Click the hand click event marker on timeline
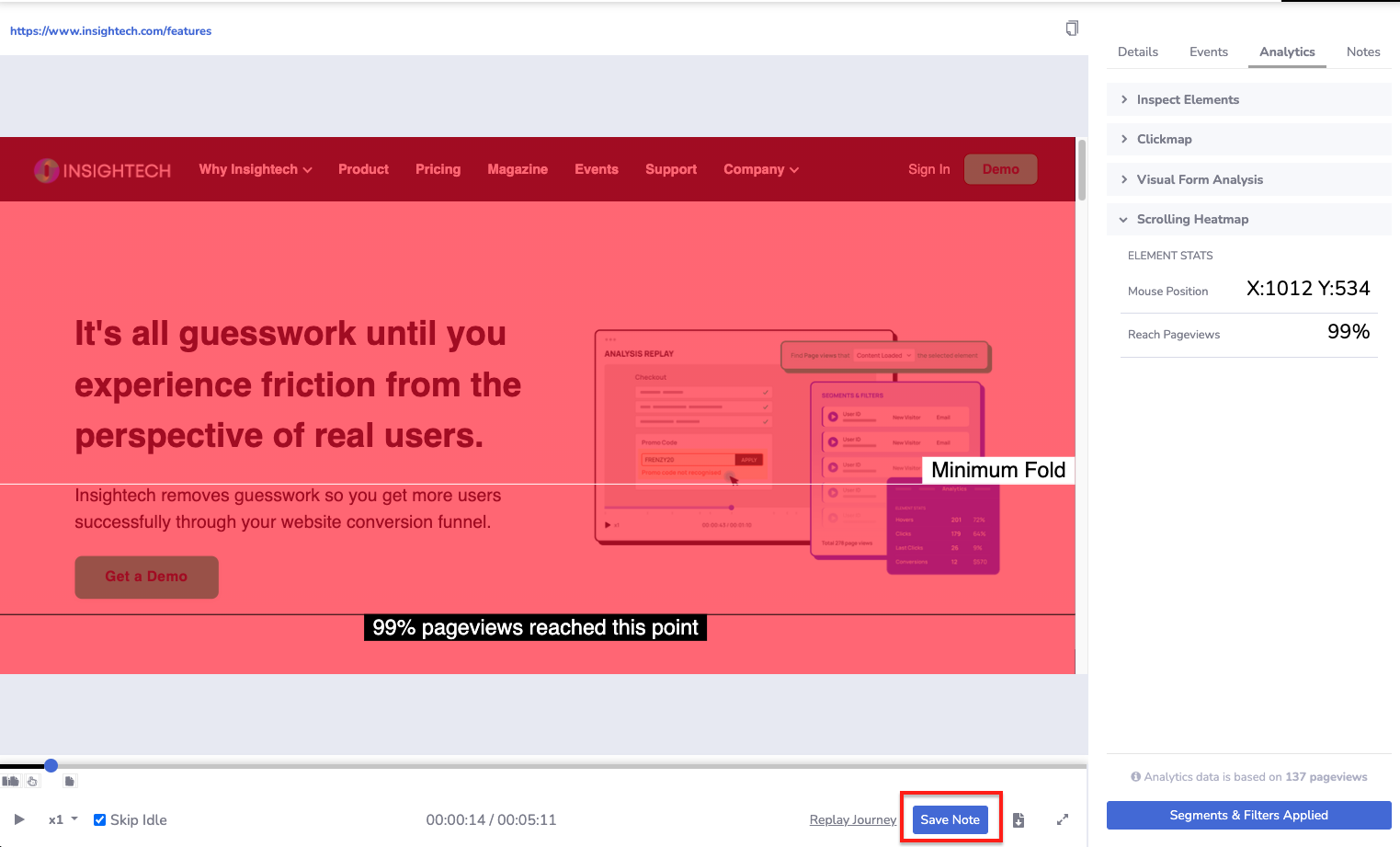This screenshot has width=1400, height=847. pos(32,781)
